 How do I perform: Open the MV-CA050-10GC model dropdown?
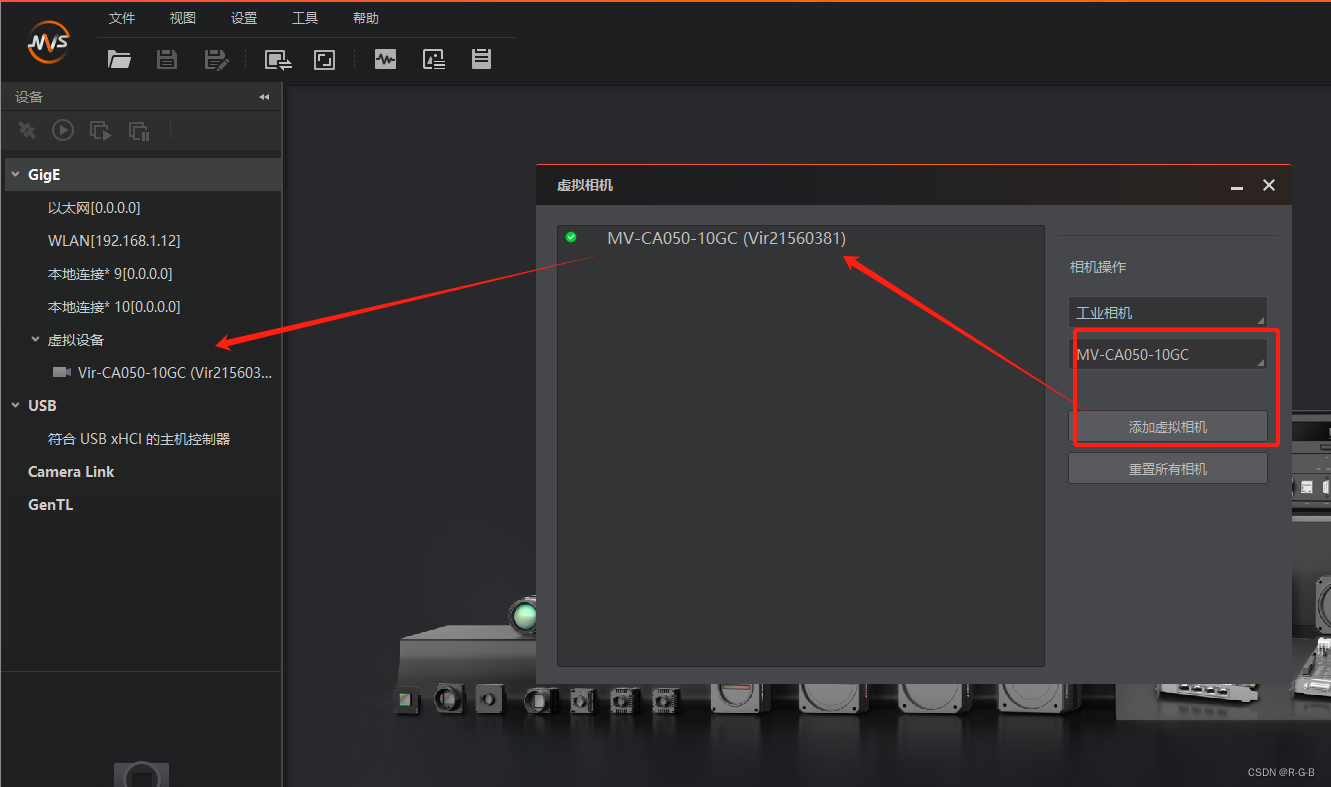pyautogui.click(x=1167, y=354)
